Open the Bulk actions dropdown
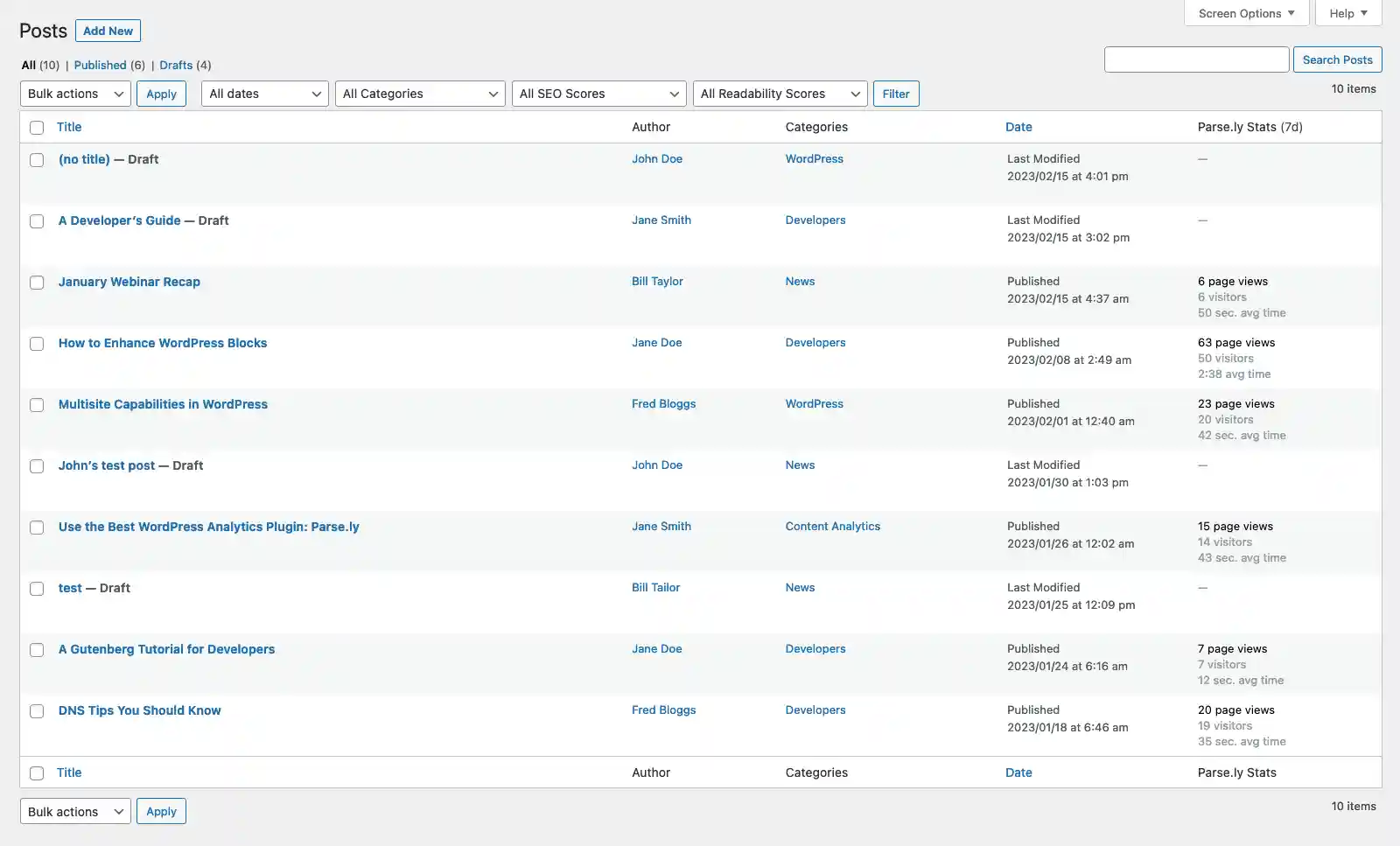The image size is (1400, 846). pyautogui.click(x=74, y=94)
